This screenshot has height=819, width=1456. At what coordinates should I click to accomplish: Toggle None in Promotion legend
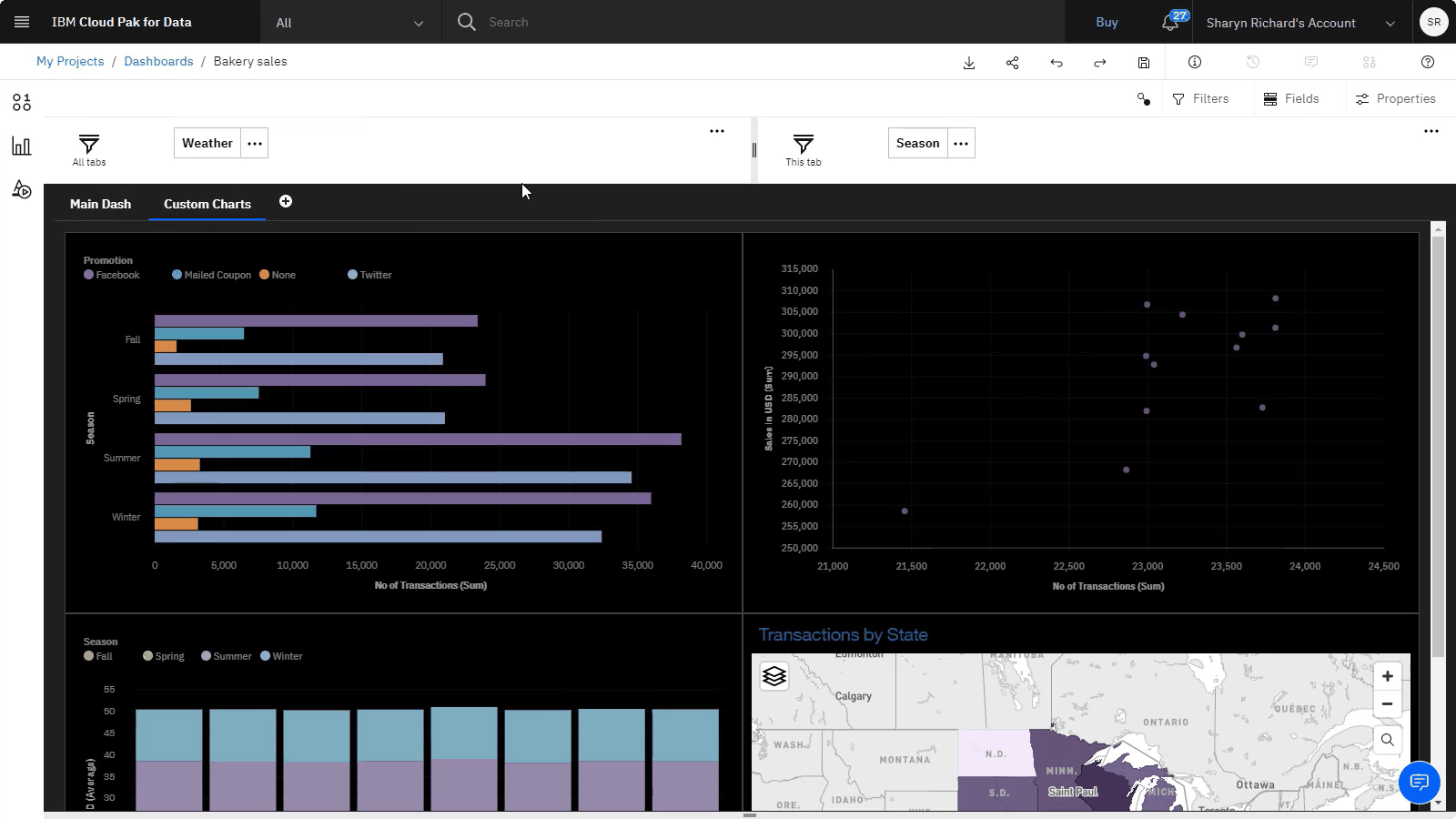point(278,275)
